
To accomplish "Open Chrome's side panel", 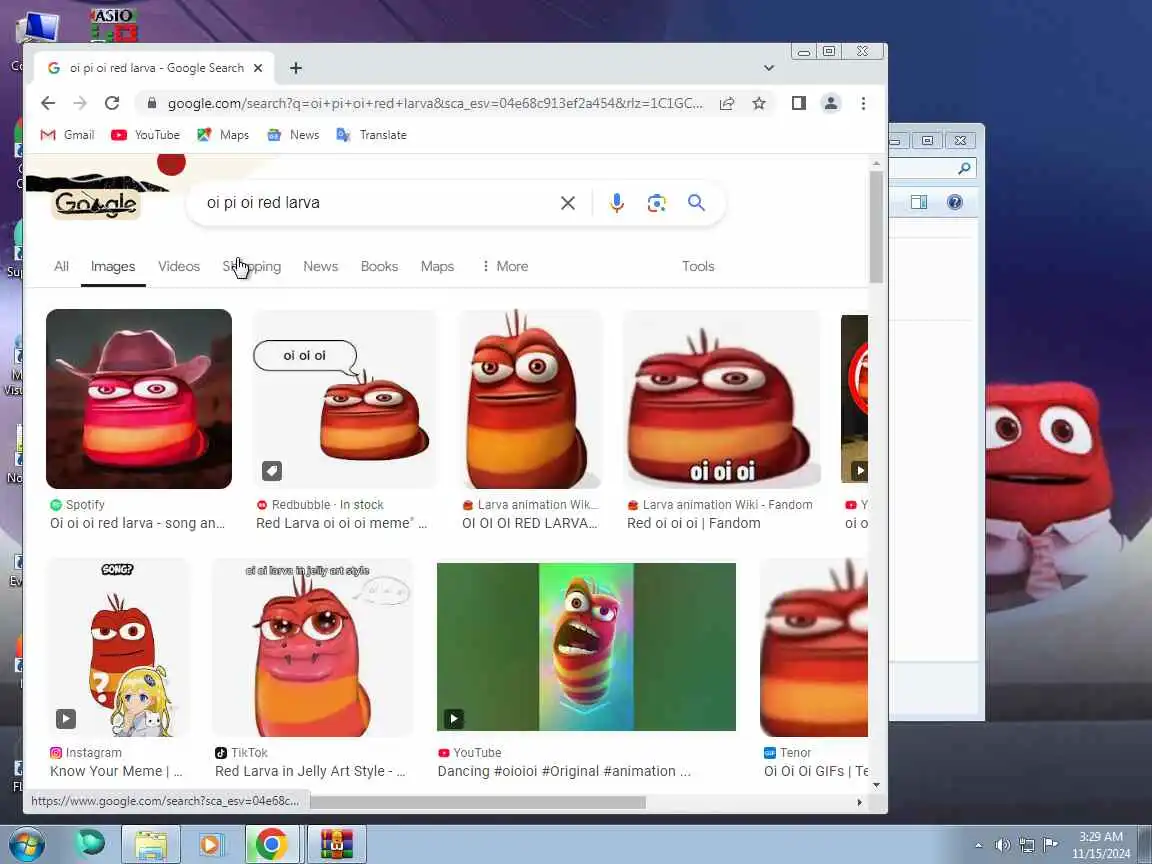I will coord(799,104).
